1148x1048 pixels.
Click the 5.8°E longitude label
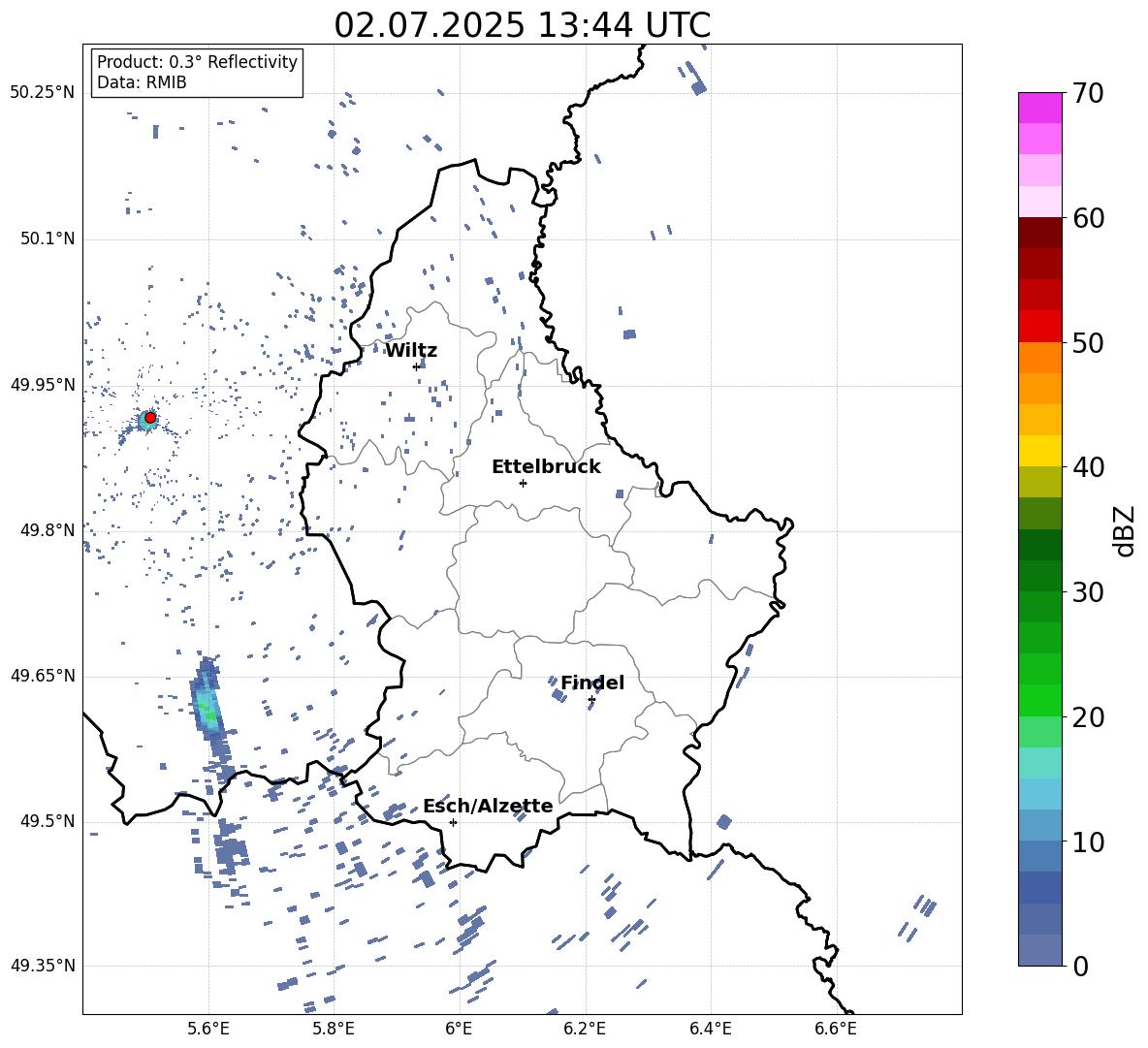334,1029
